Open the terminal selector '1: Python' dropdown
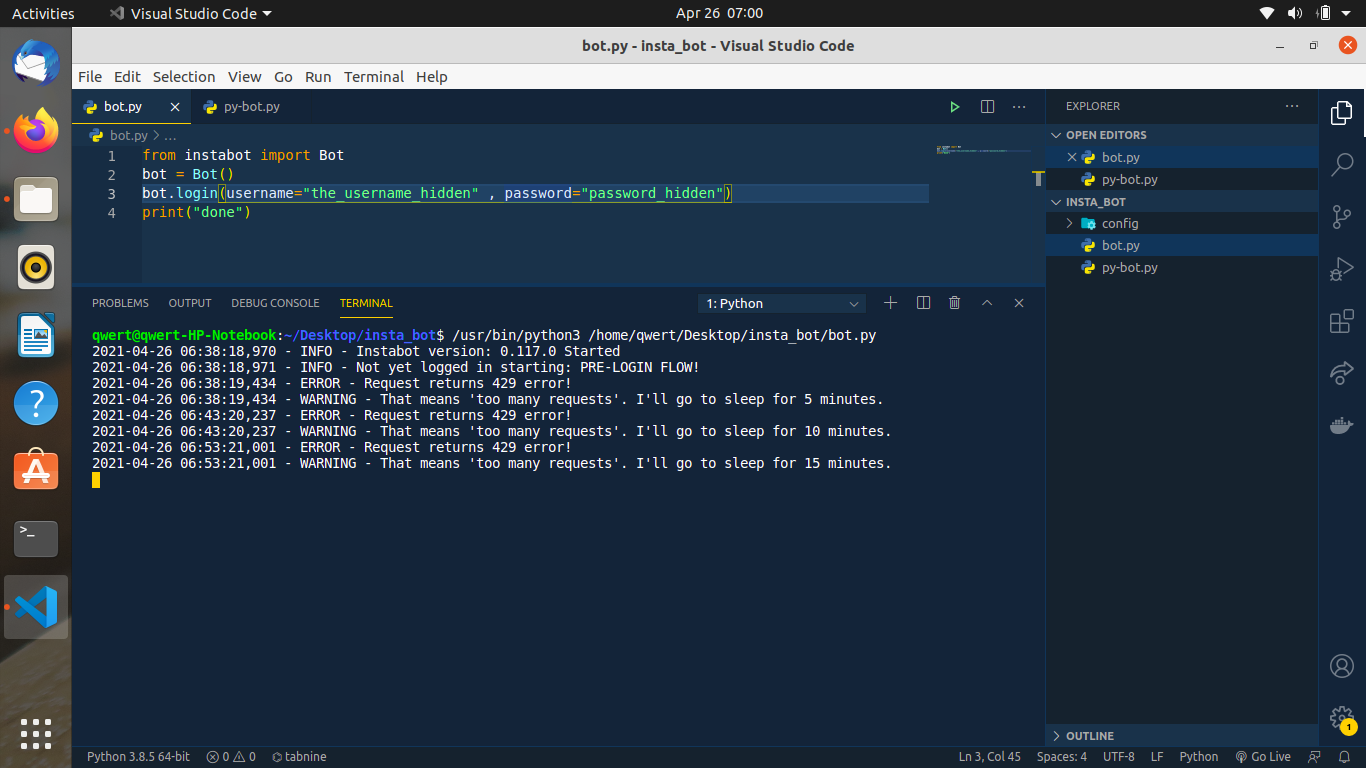Image resolution: width=1366 pixels, height=768 pixels. tap(783, 303)
